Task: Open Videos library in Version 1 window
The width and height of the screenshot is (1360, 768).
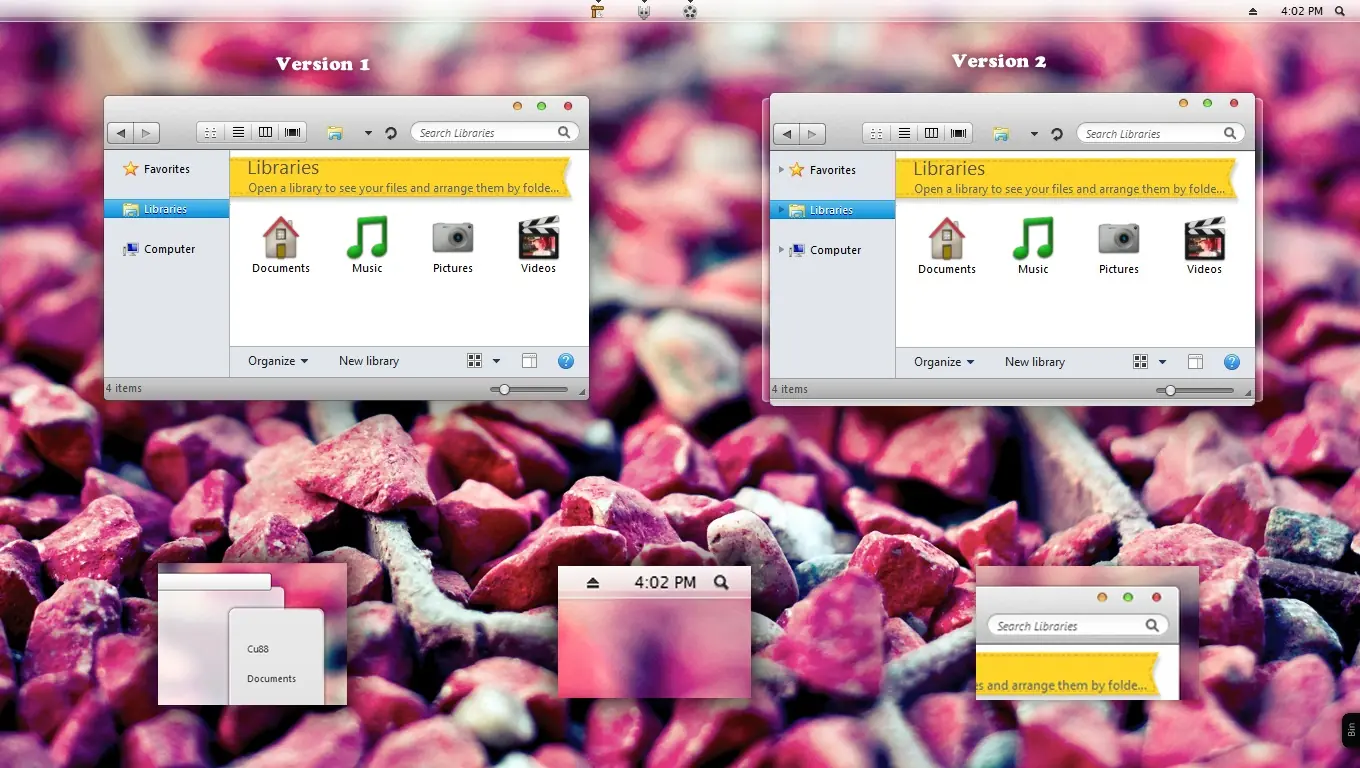Action: pyautogui.click(x=538, y=246)
